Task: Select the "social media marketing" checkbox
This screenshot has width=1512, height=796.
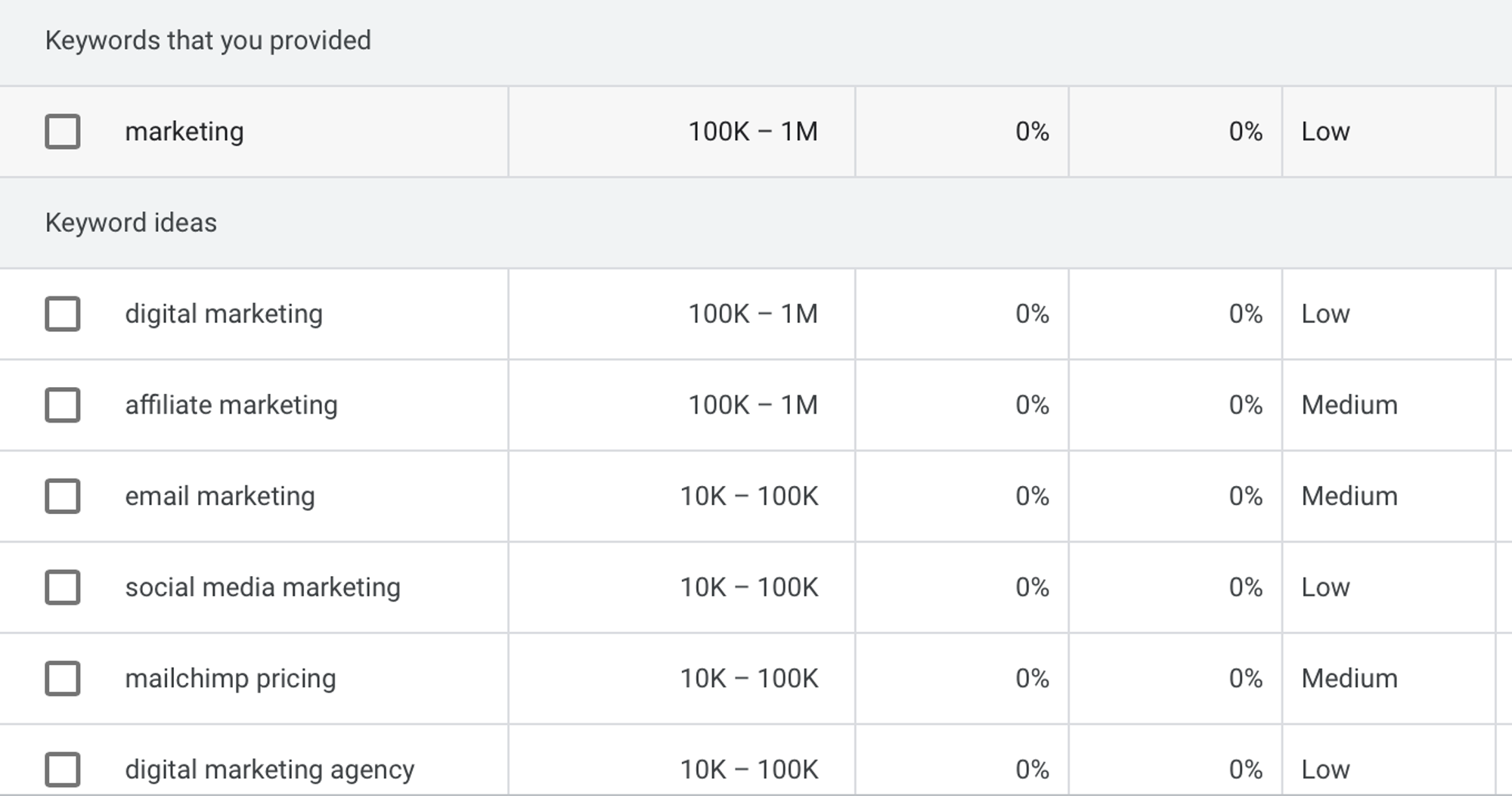Action: tap(64, 587)
